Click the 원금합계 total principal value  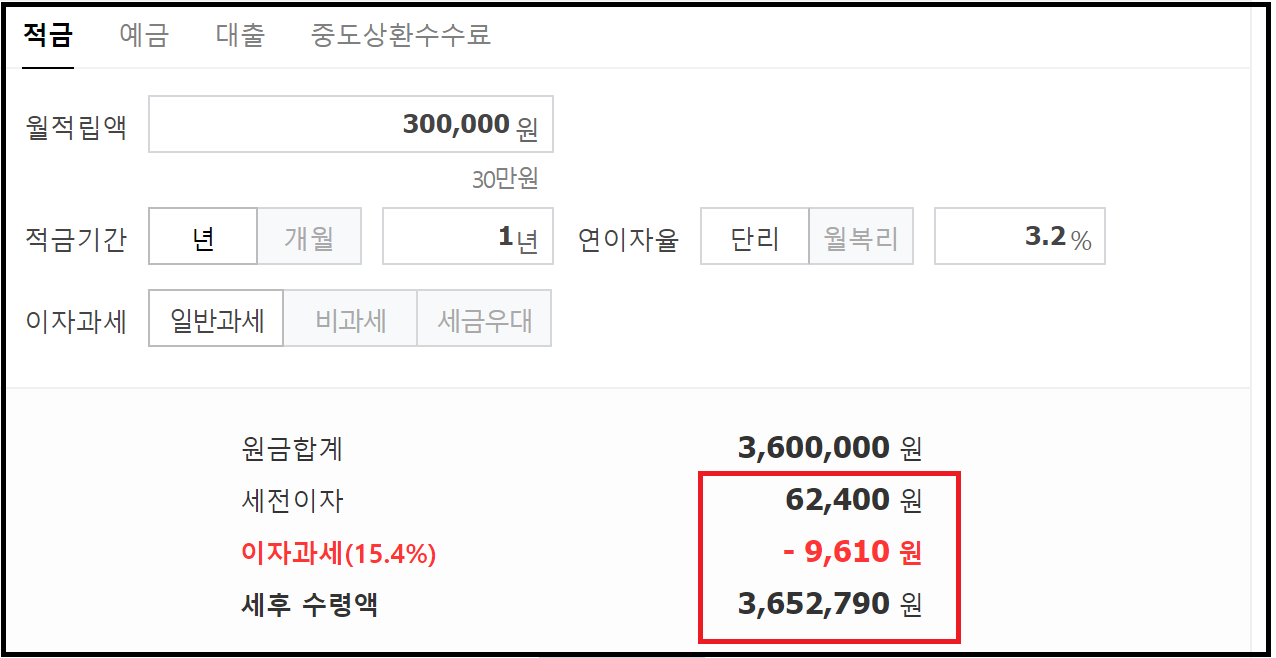830,447
